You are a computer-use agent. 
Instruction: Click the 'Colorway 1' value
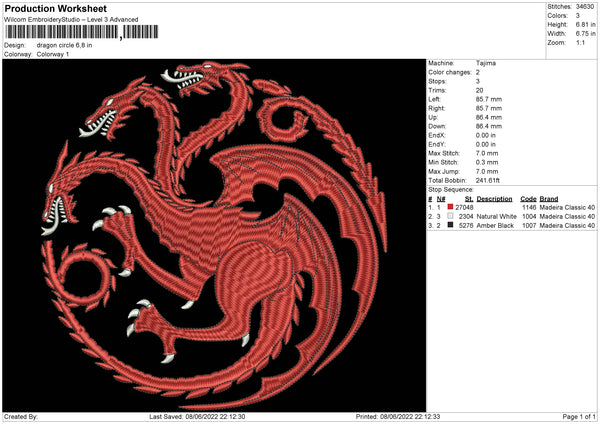(x=53, y=54)
